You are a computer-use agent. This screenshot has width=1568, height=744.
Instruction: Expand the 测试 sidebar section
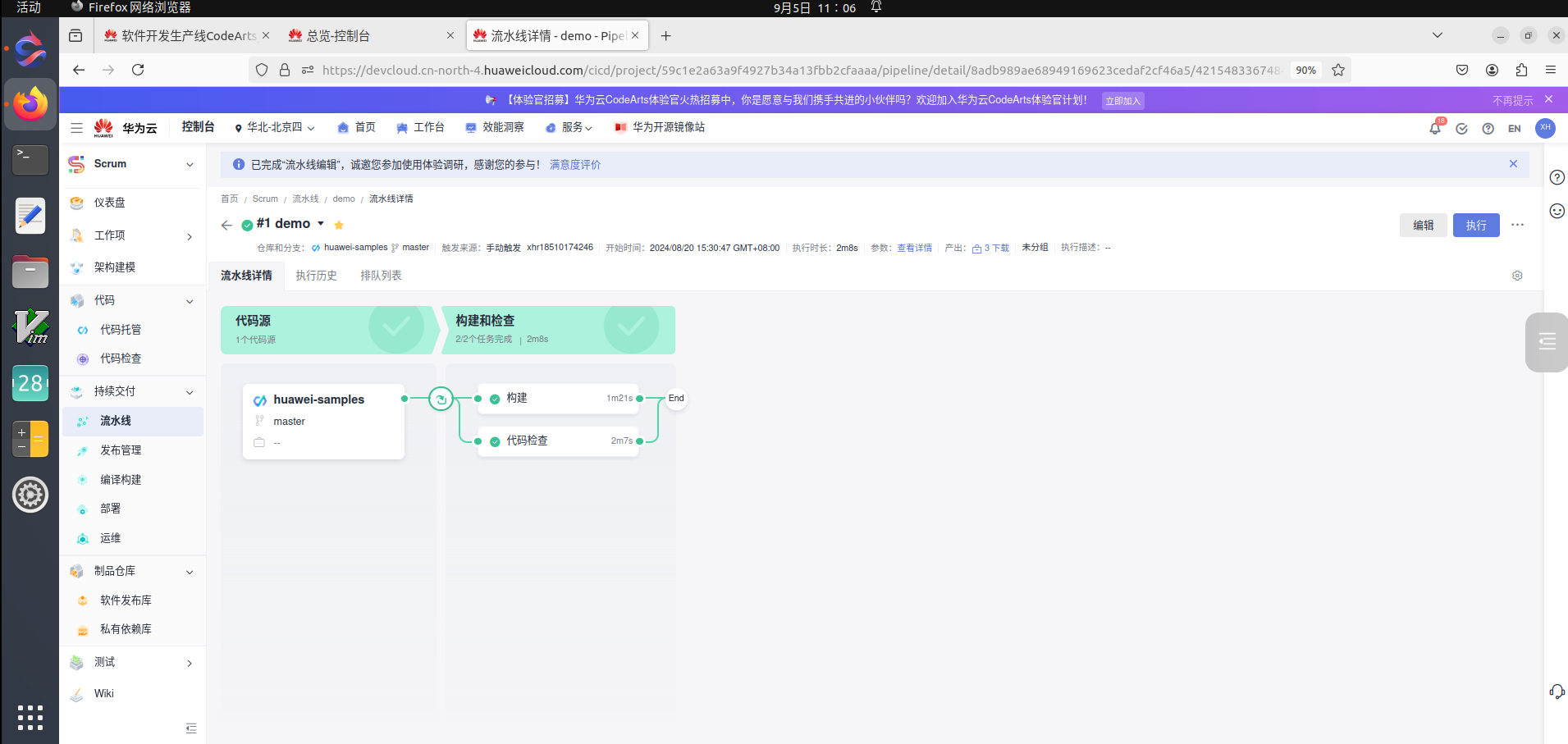[x=190, y=663]
